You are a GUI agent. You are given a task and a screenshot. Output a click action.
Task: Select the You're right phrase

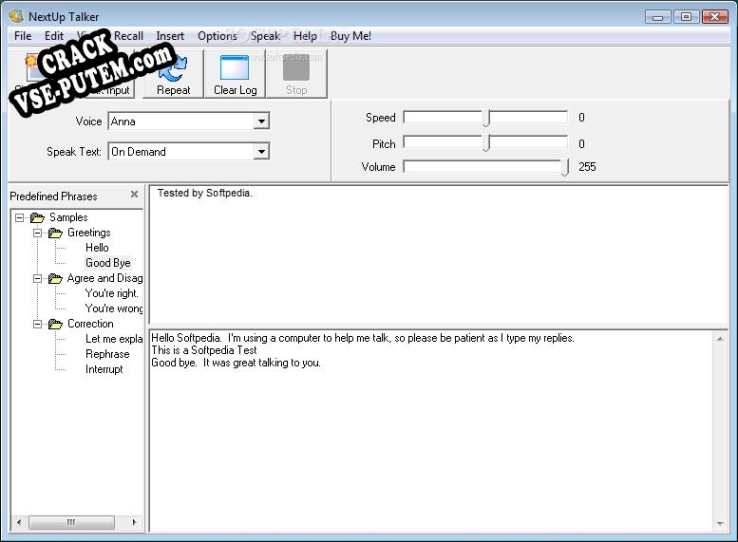coord(112,294)
